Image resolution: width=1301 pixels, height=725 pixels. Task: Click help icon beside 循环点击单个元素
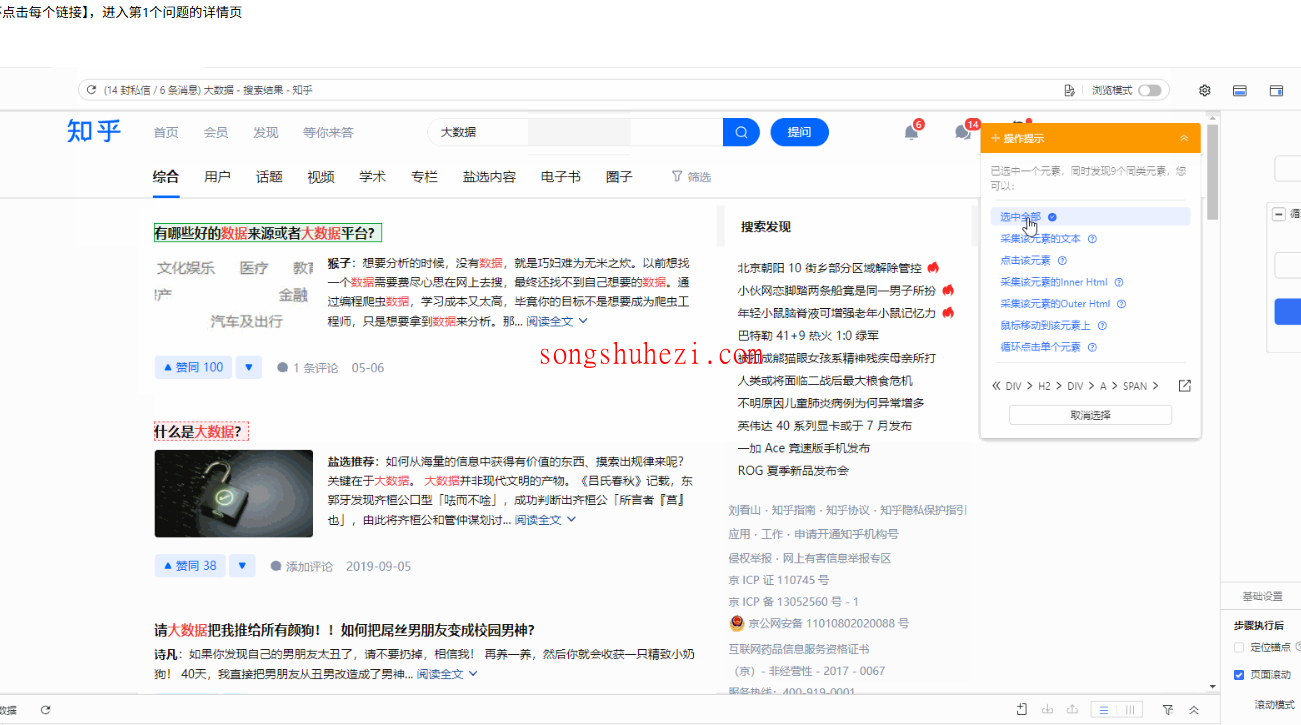(x=1092, y=347)
